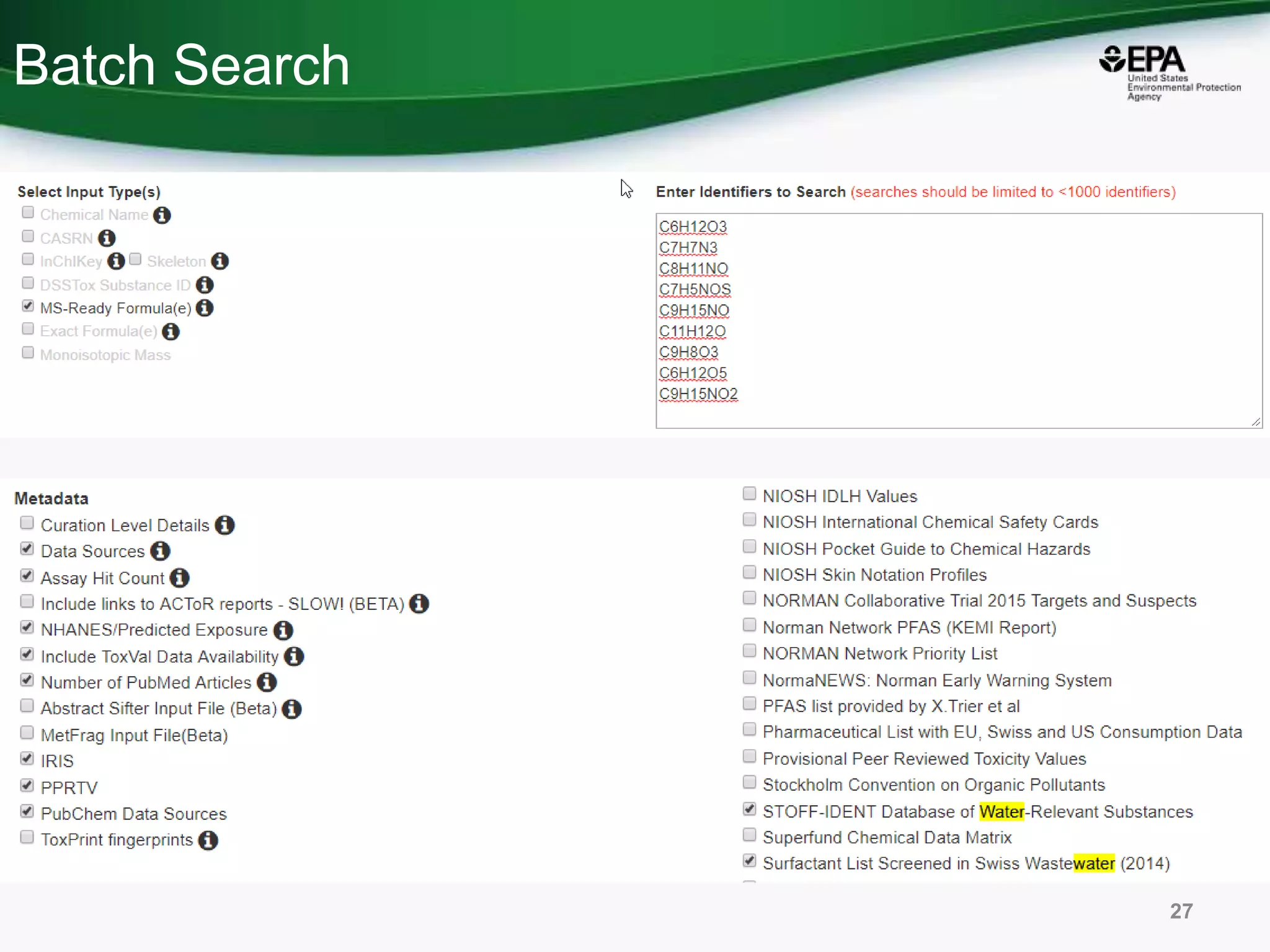
Task: Uncheck Assay Hit Count checkbox
Action: click(27, 575)
